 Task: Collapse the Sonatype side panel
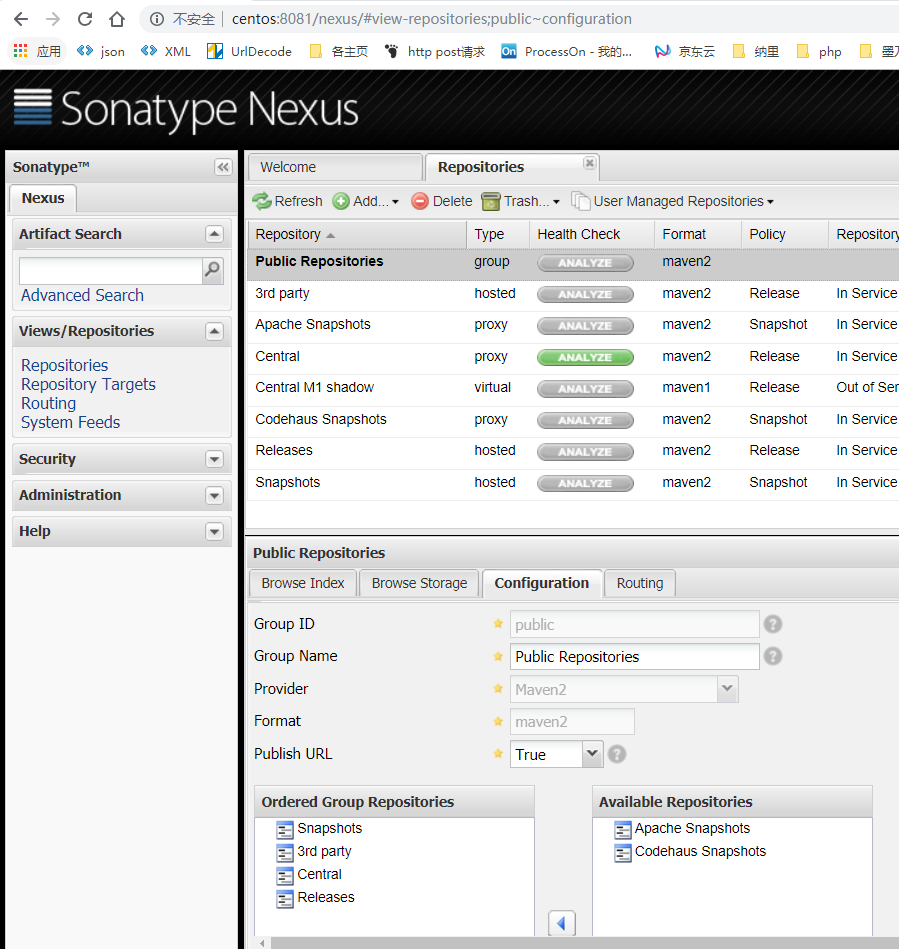(x=223, y=167)
